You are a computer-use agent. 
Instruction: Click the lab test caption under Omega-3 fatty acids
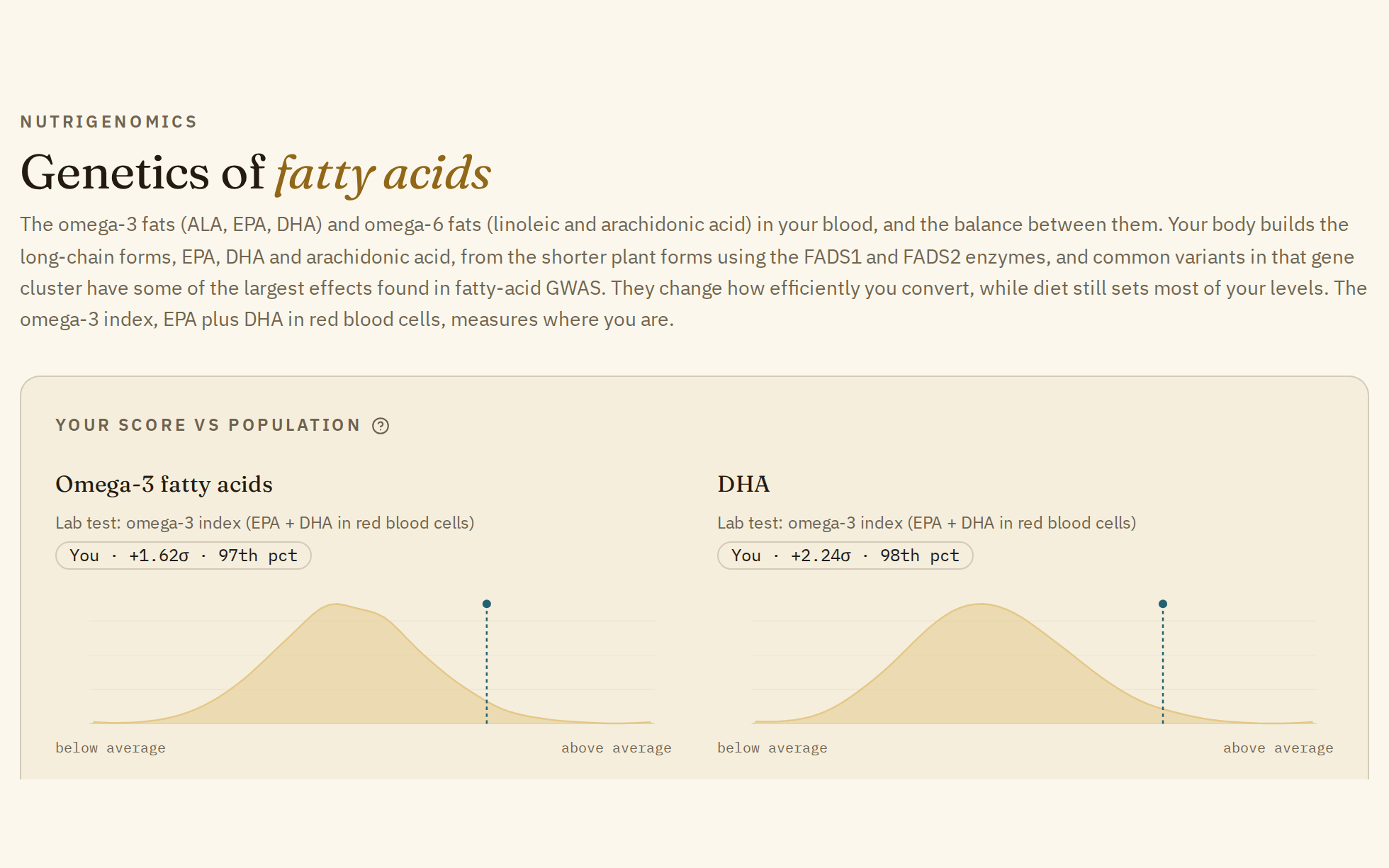[265, 523]
